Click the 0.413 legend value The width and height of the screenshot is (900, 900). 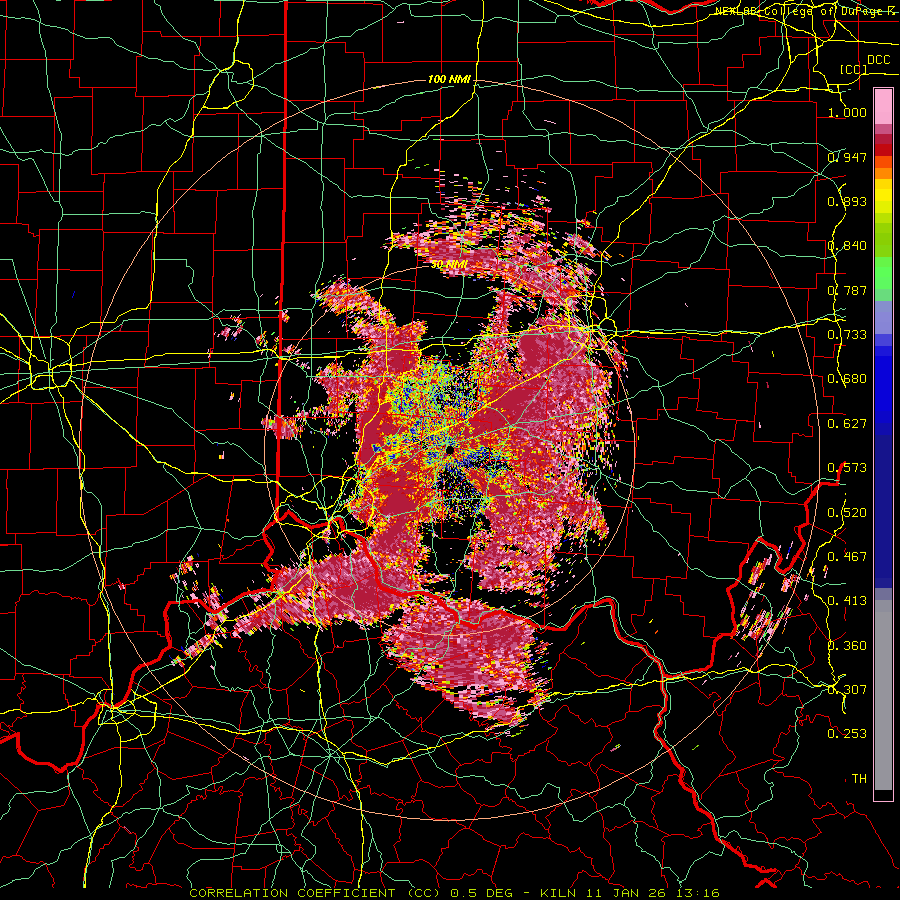(x=847, y=600)
